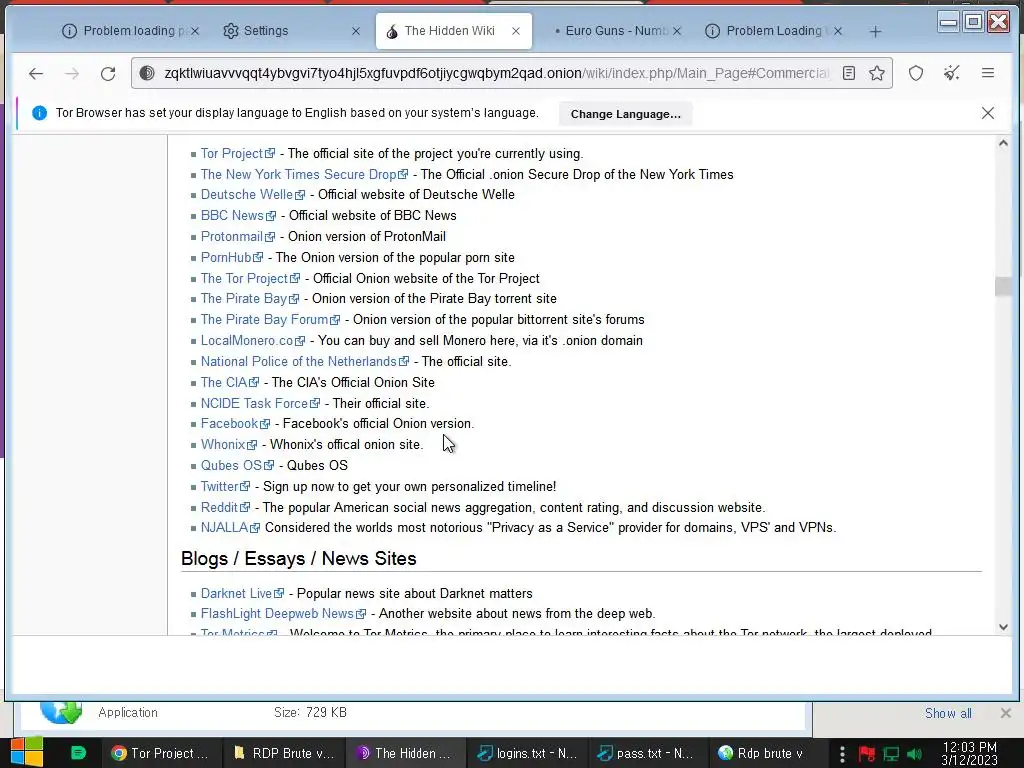Click the New Identity broom icon
Viewport: 1024px width, 768px height.
952,73
